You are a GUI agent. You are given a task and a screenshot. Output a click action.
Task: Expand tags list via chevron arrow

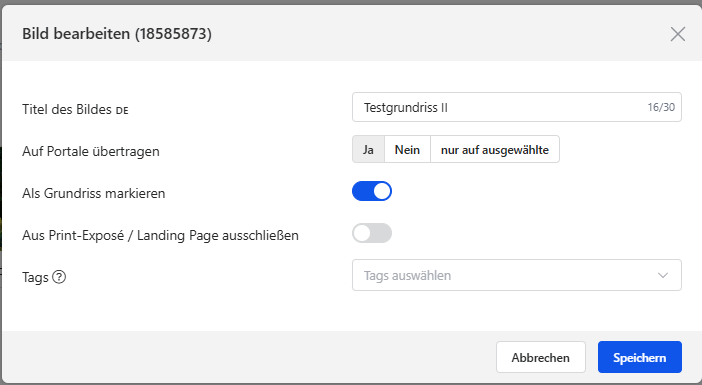[663, 275]
